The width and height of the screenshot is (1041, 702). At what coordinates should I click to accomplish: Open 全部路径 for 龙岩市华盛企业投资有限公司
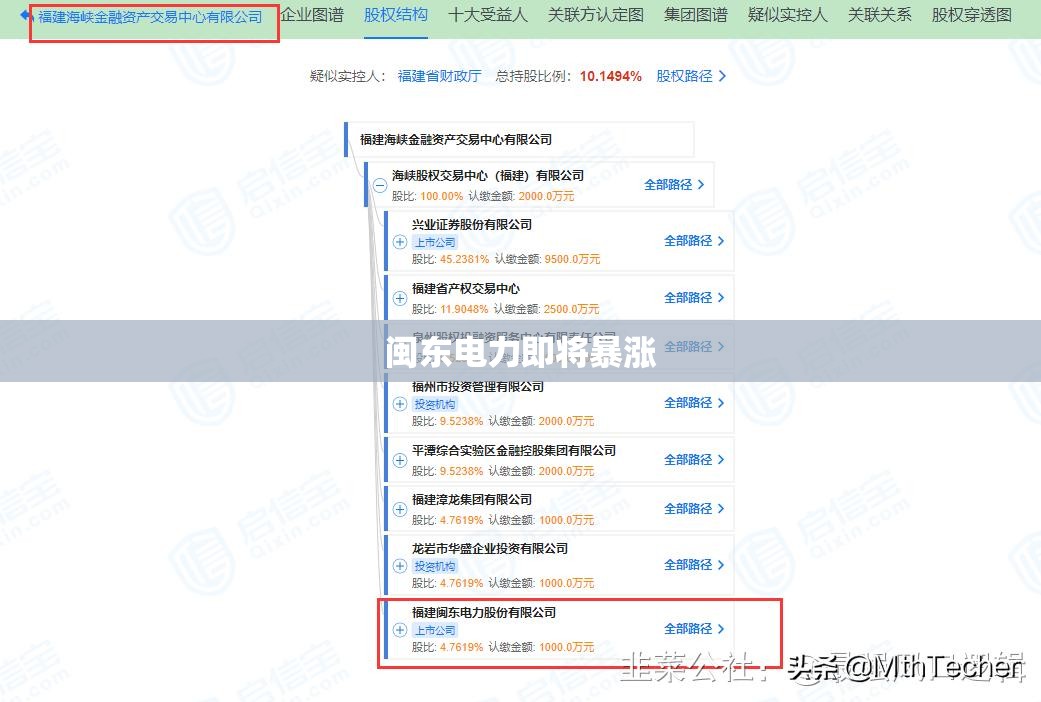pyautogui.click(x=694, y=565)
